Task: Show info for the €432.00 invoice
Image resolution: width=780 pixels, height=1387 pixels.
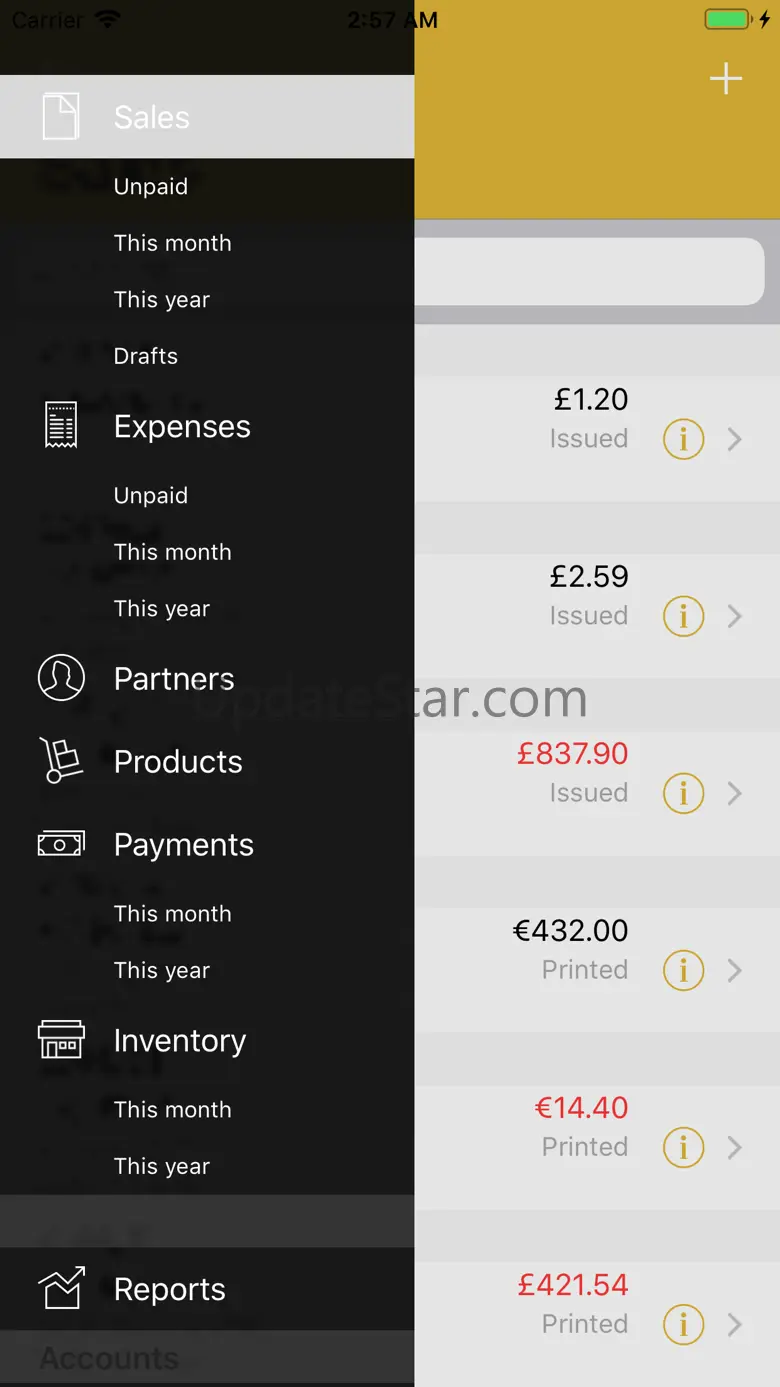Action: (684, 970)
